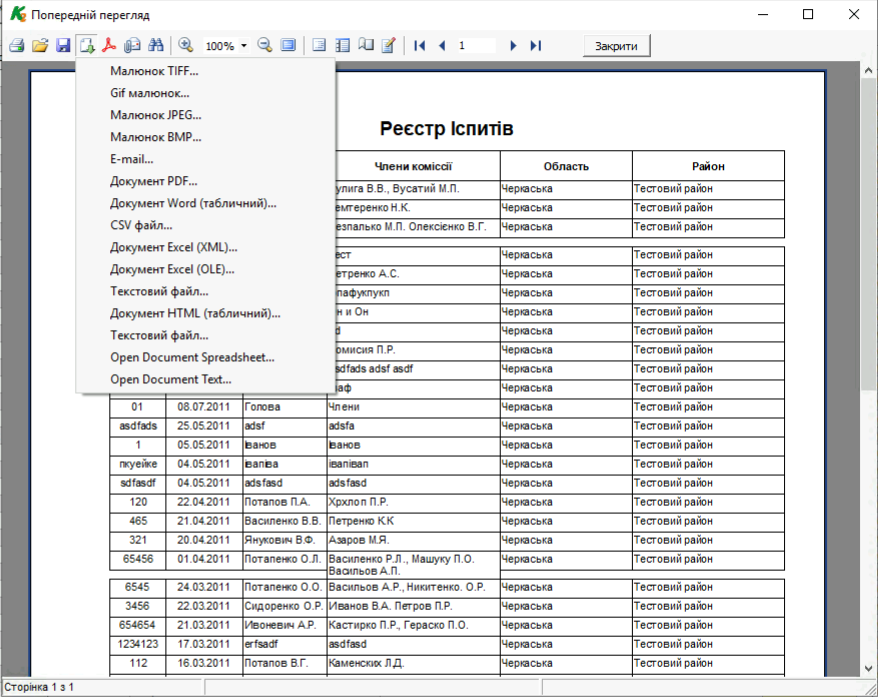Go to the next page arrow

coord(513,45)
